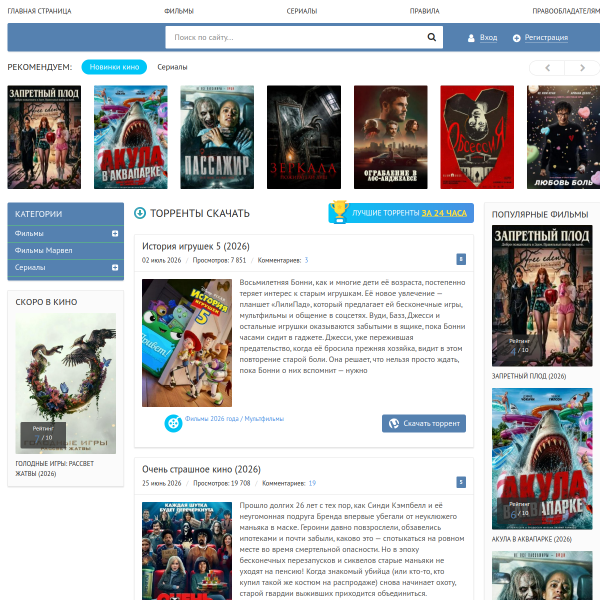Click the next arrow in recommendations carousel
The width and height of the screenshot is (600, 600).
tap(582, 68)
